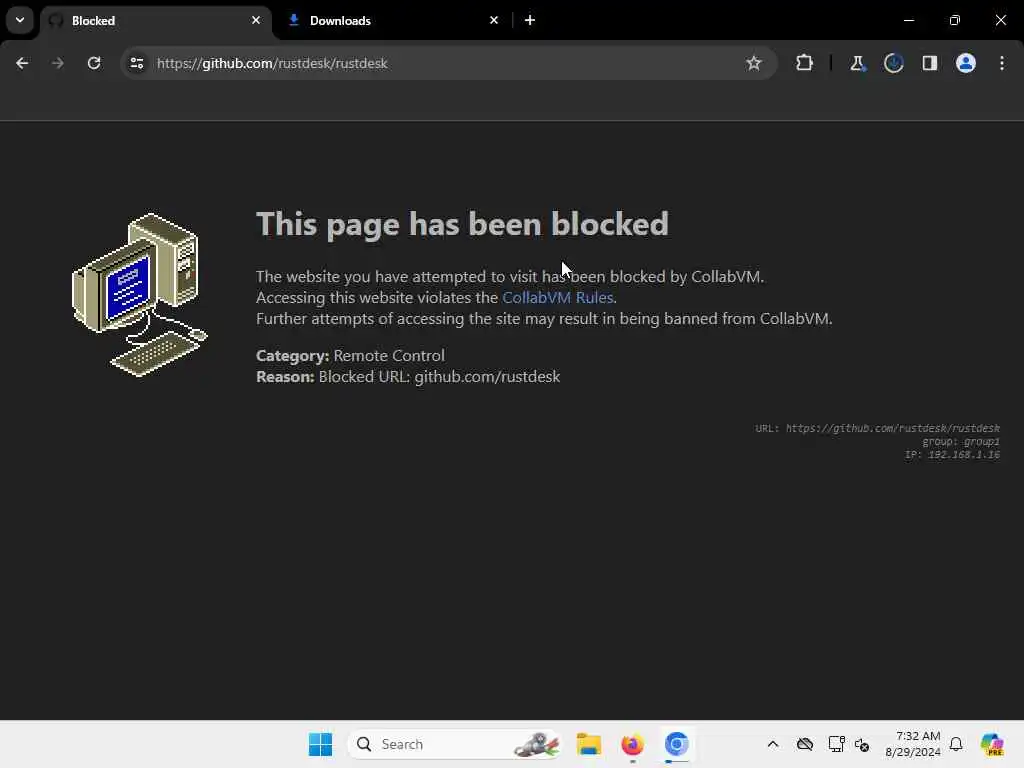Click the CollabVM computer logo image
Image resolution: width=1024 pixels, height=768 pixels.
point(139,295)
